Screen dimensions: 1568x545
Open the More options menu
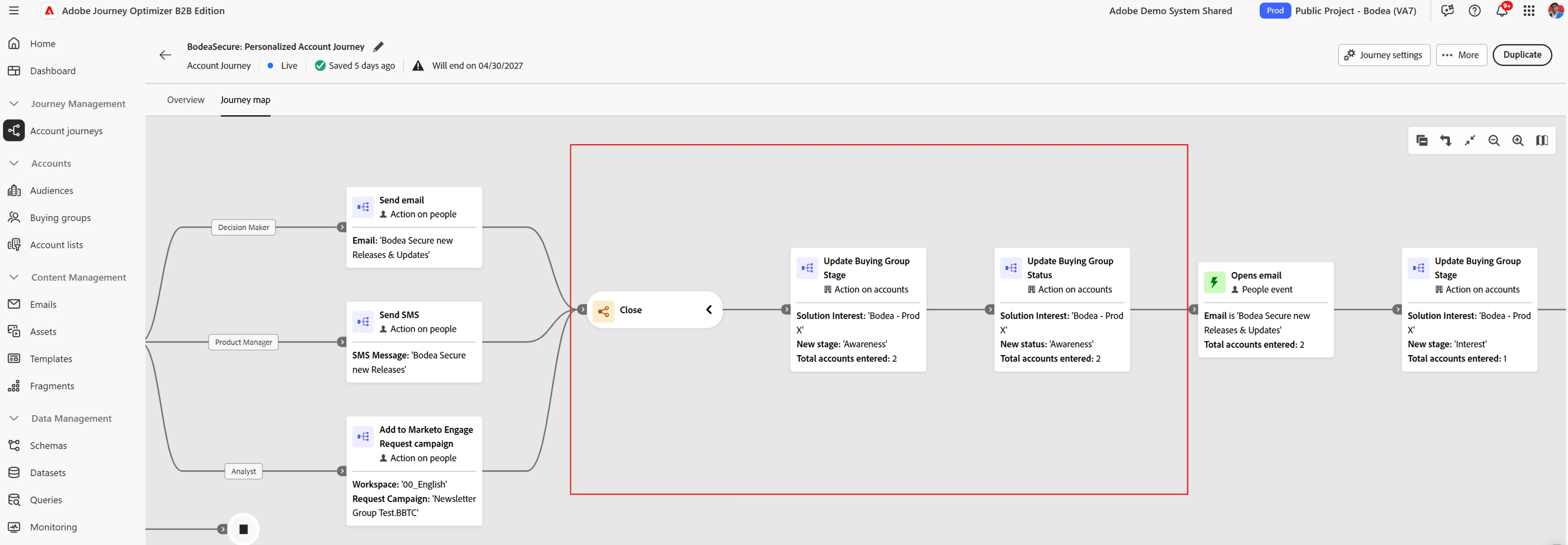coord(1461,55)
